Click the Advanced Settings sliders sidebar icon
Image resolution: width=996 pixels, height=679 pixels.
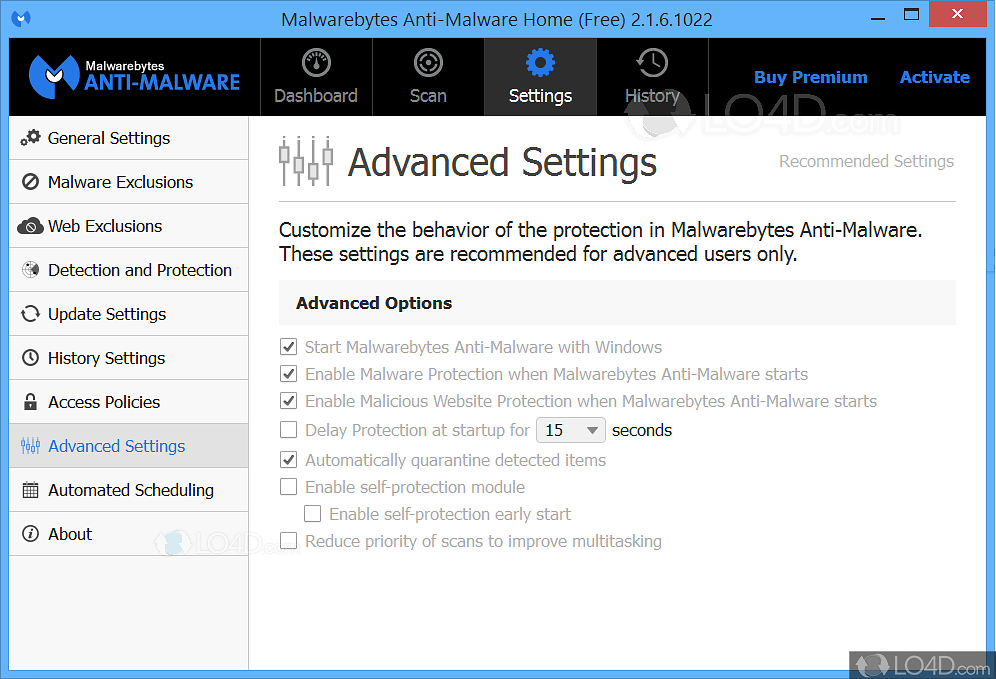point(30,446)
